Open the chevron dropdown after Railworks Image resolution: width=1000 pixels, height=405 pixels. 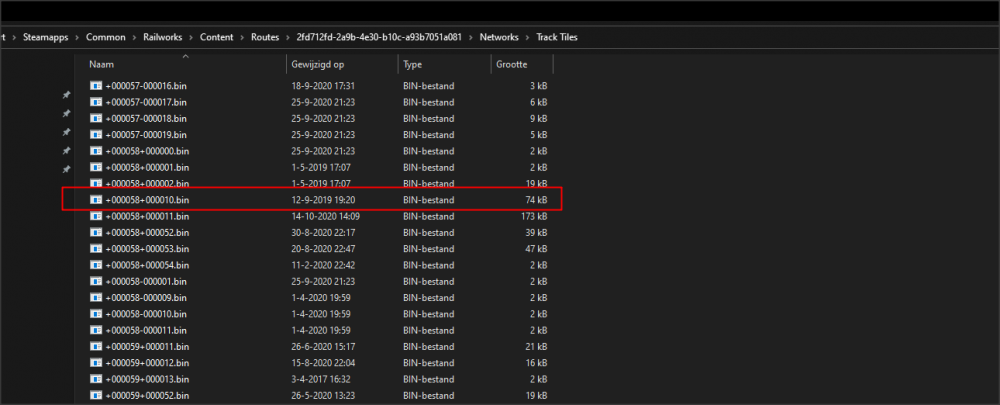tap(191, 38)
